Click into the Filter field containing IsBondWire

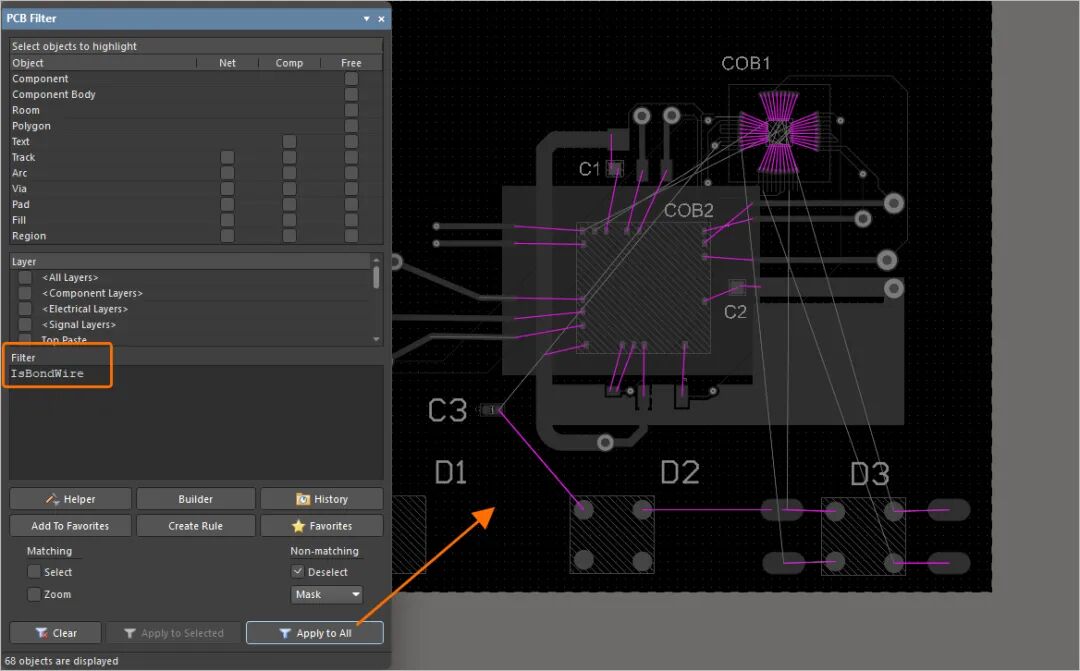pyautogui.click(x=196, y=422)
